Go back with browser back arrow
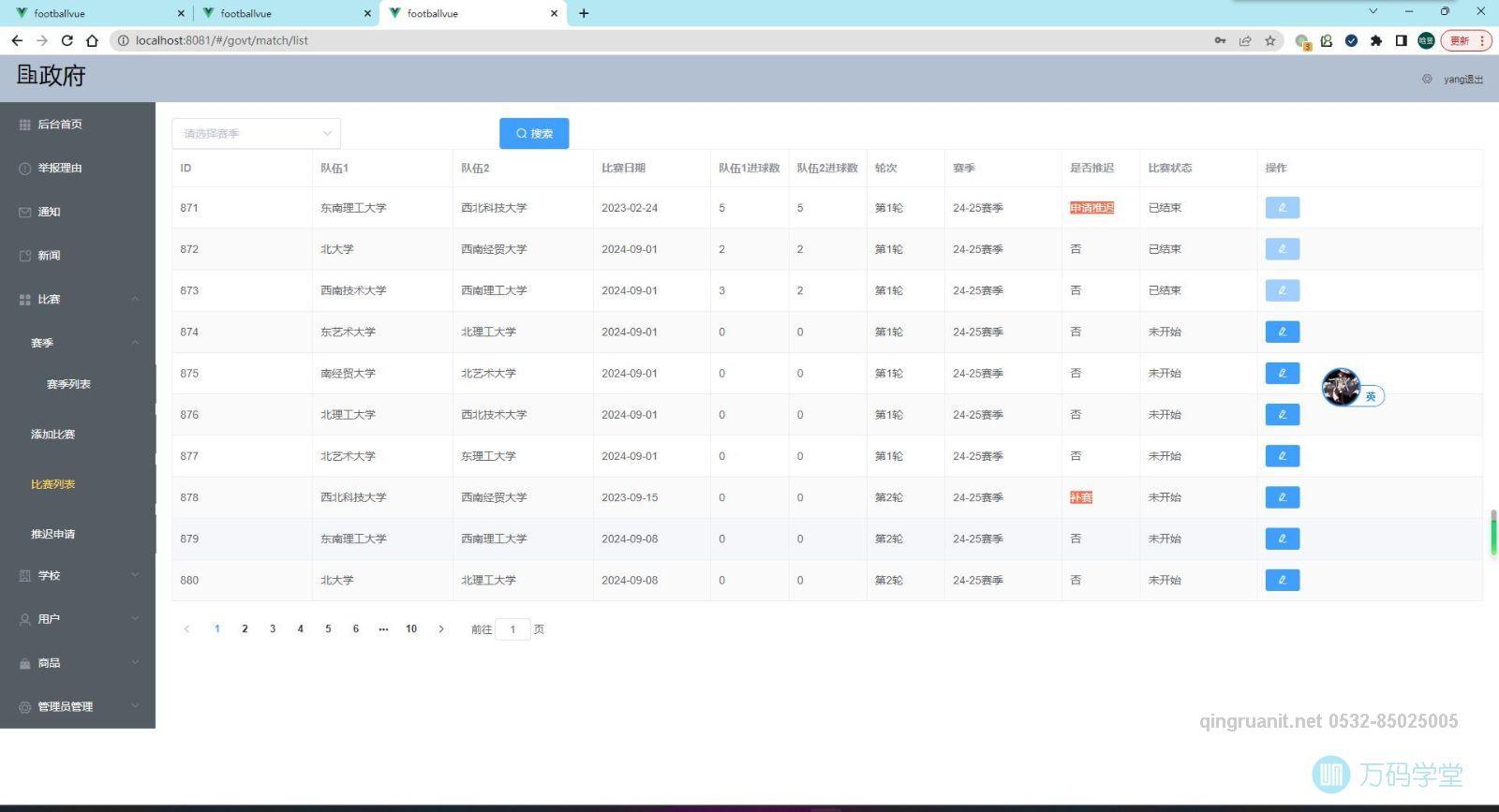The width and height of the screenshot is (1499, 812). [x=17, y=40]
